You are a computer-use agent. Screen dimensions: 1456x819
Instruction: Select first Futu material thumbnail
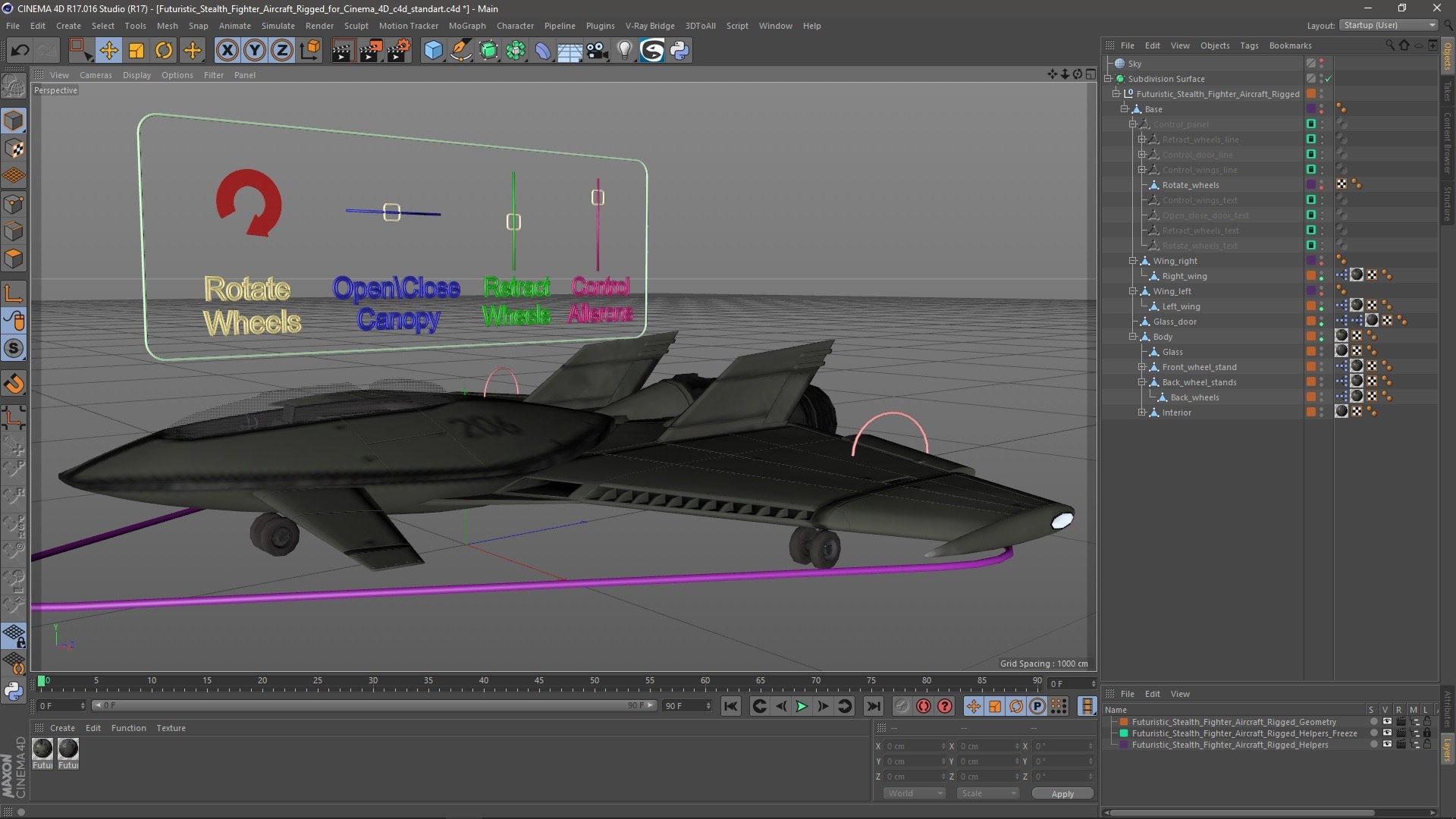42,749
